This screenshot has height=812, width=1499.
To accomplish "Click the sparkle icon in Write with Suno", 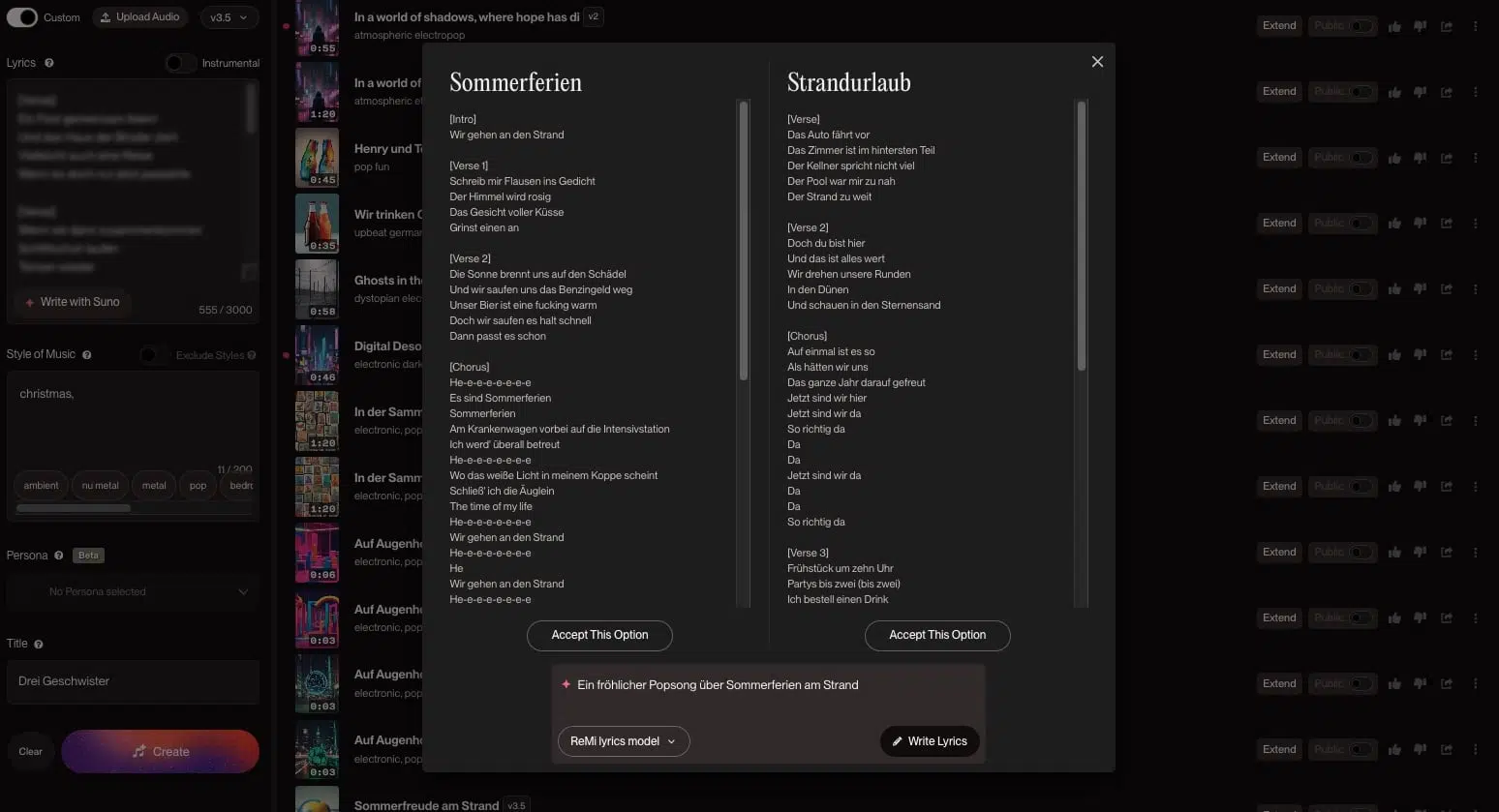I will [31, 302].
